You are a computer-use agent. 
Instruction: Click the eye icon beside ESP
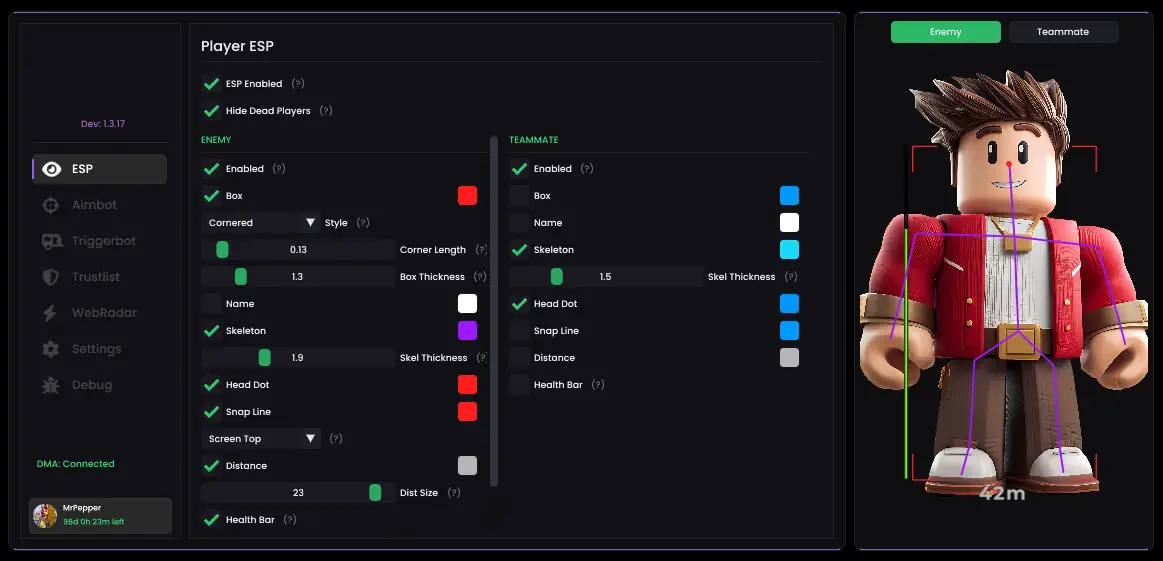51,169
